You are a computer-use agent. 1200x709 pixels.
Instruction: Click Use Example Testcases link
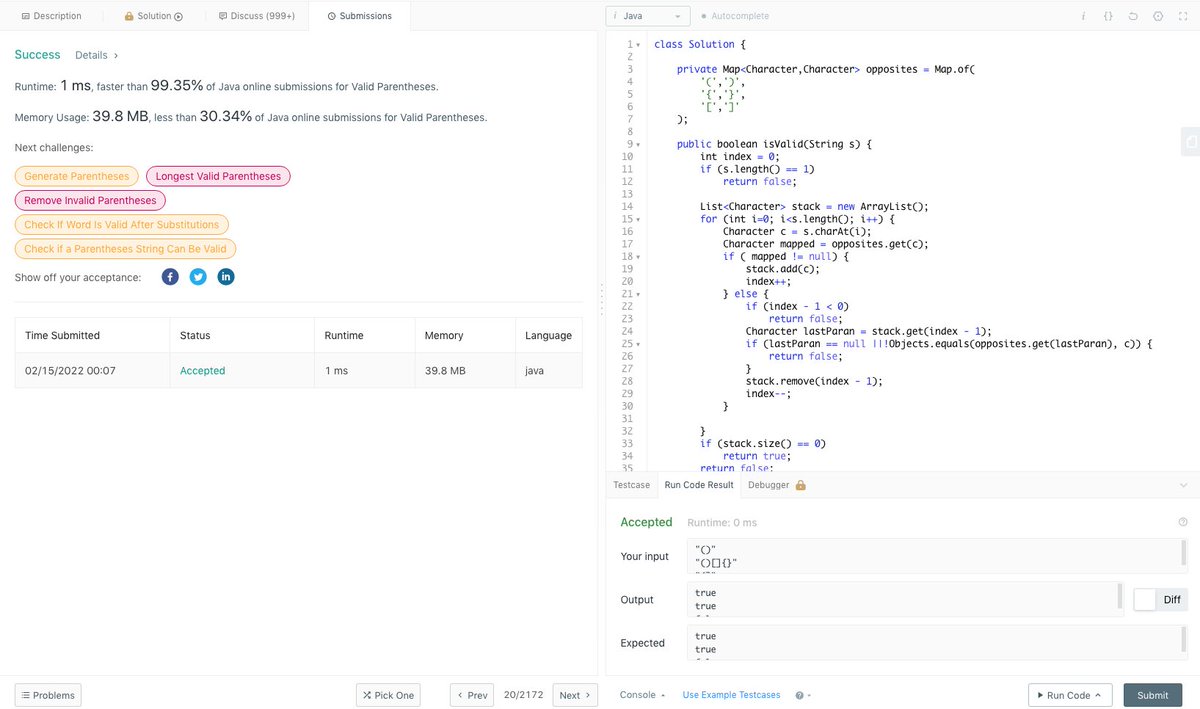click(x=732, y=695)
